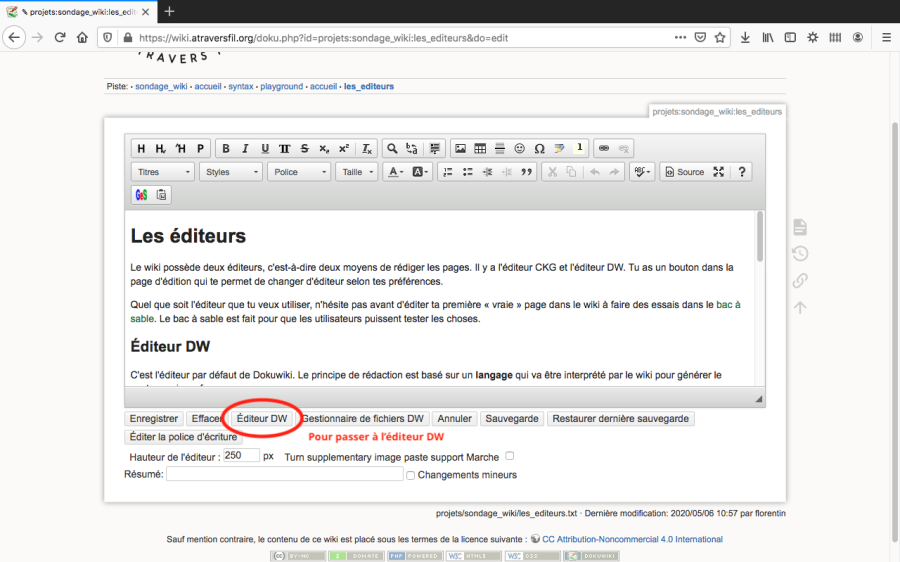
Task: Insert a special character omega
Action: [539, 149]
